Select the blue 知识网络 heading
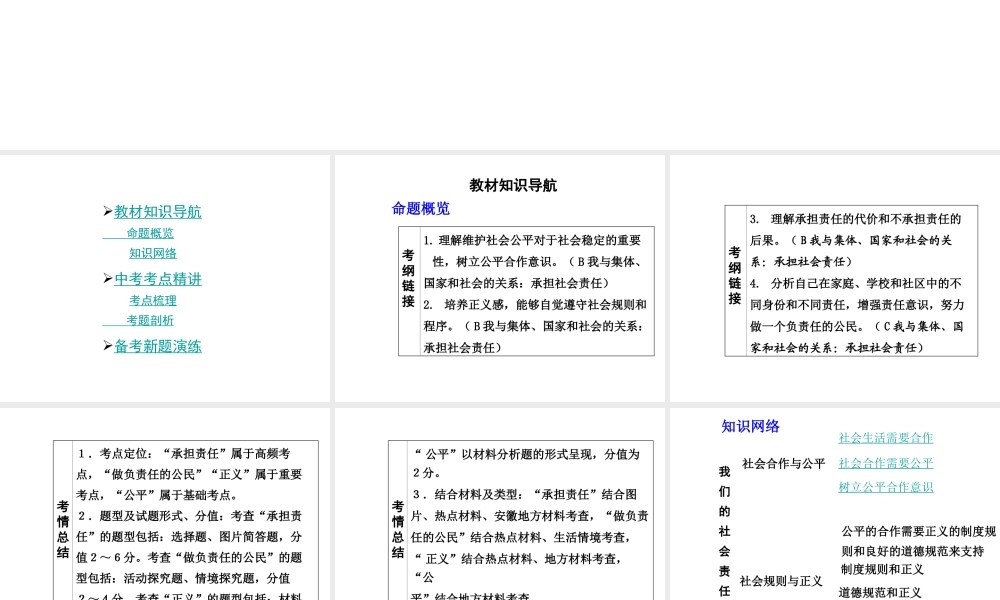The image size is (1000, 600). coord(751,427)
